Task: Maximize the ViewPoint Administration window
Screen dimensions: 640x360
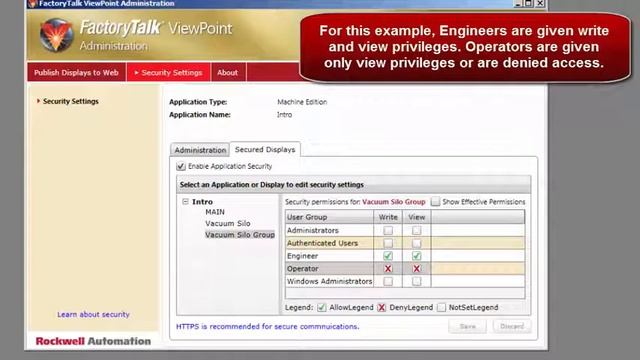Action: coord(529,3)
